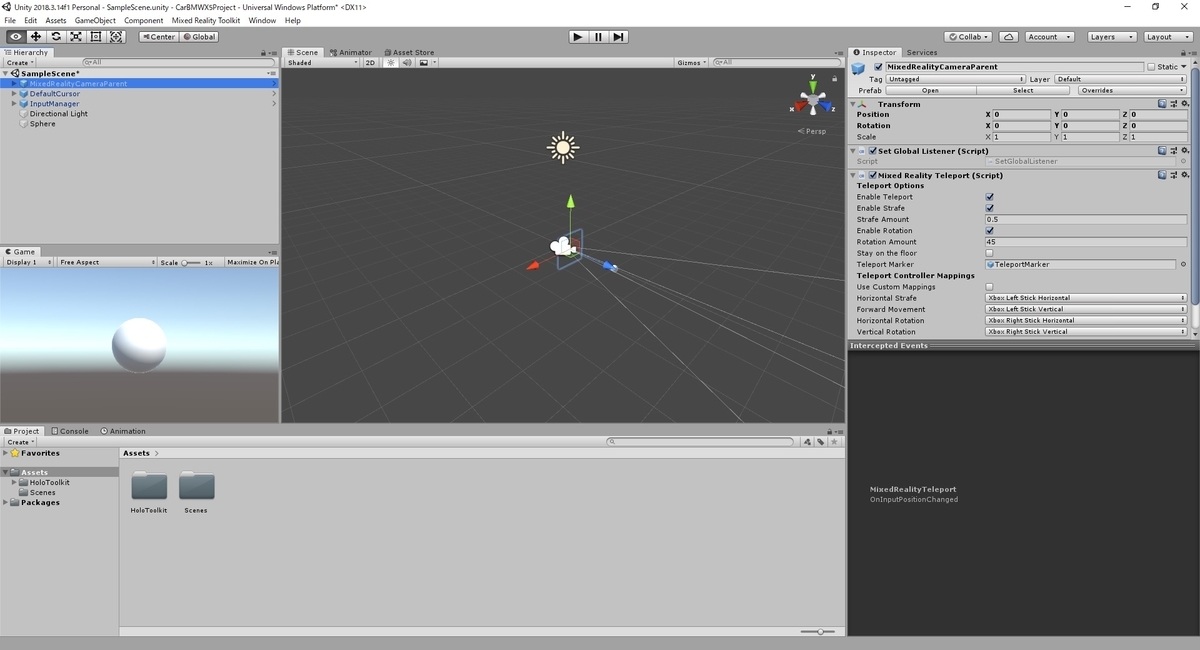
Task: Pause the game playback
Action: pyautogui.click(x=598, y=37)
